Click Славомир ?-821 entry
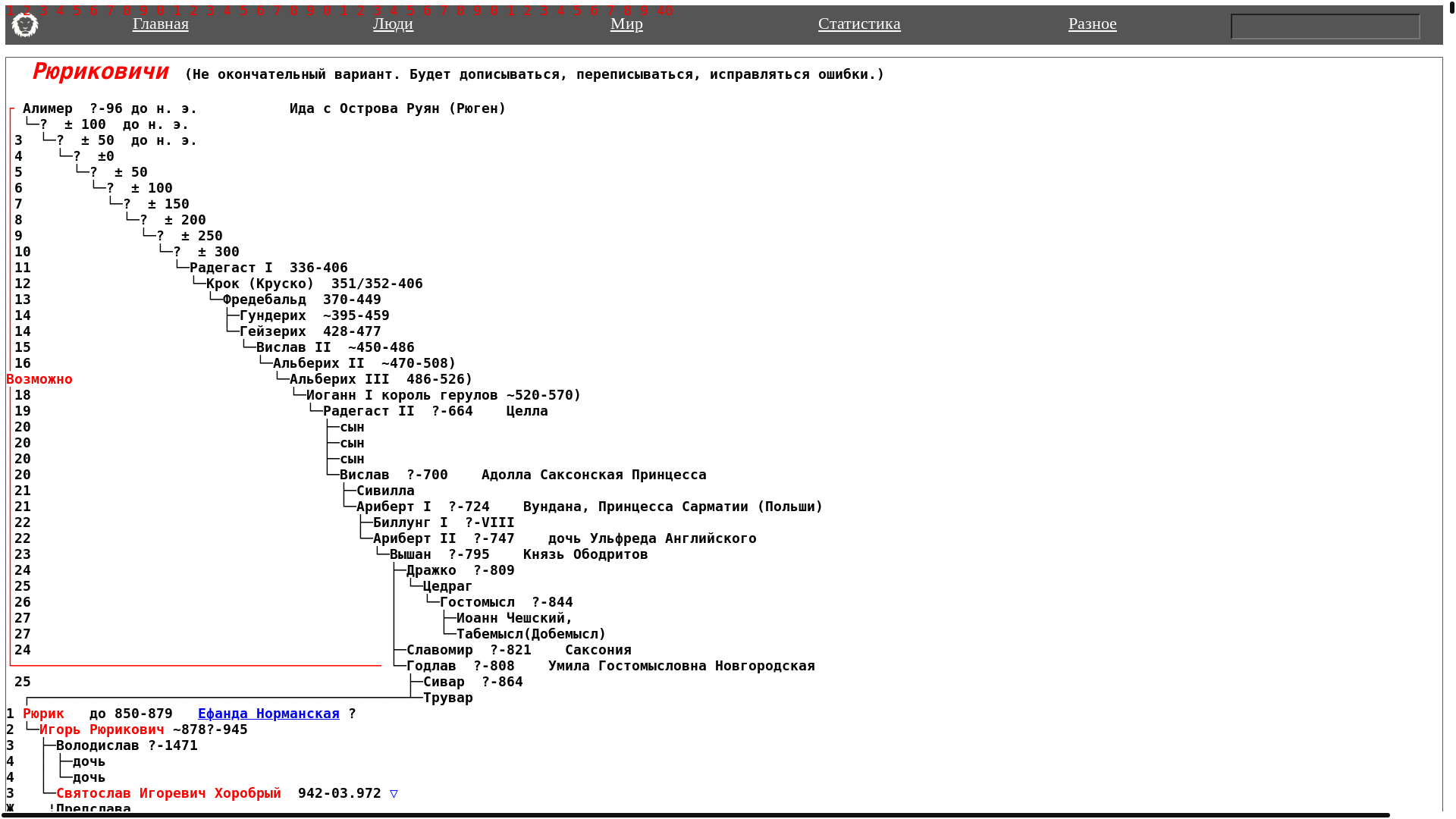The width and height of the screenshot is (1456, 819). [469, 650]
